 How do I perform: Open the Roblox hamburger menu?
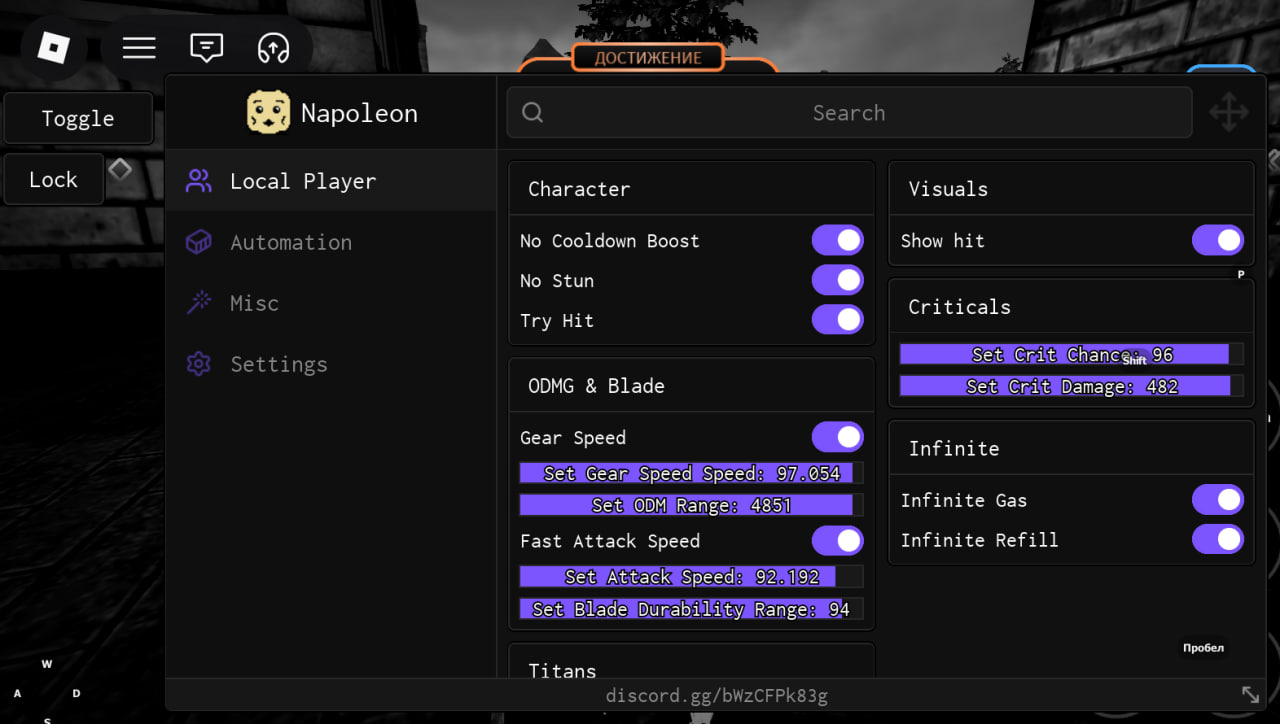(x=139, y=48)
